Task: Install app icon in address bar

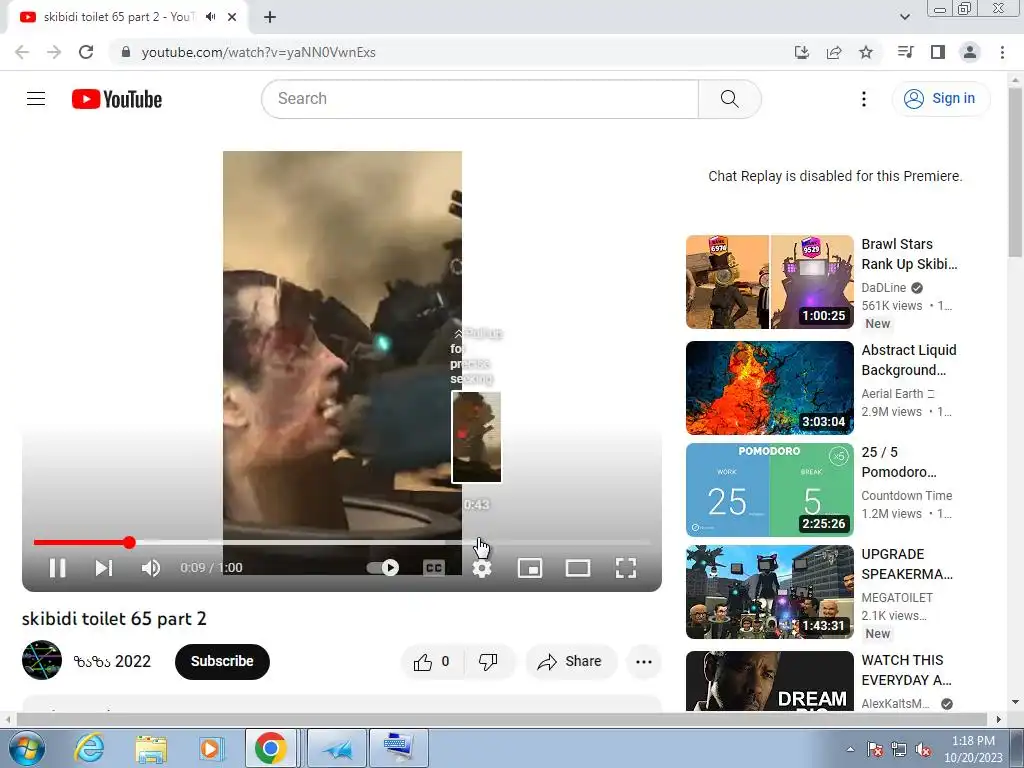Action: (802, 52)
